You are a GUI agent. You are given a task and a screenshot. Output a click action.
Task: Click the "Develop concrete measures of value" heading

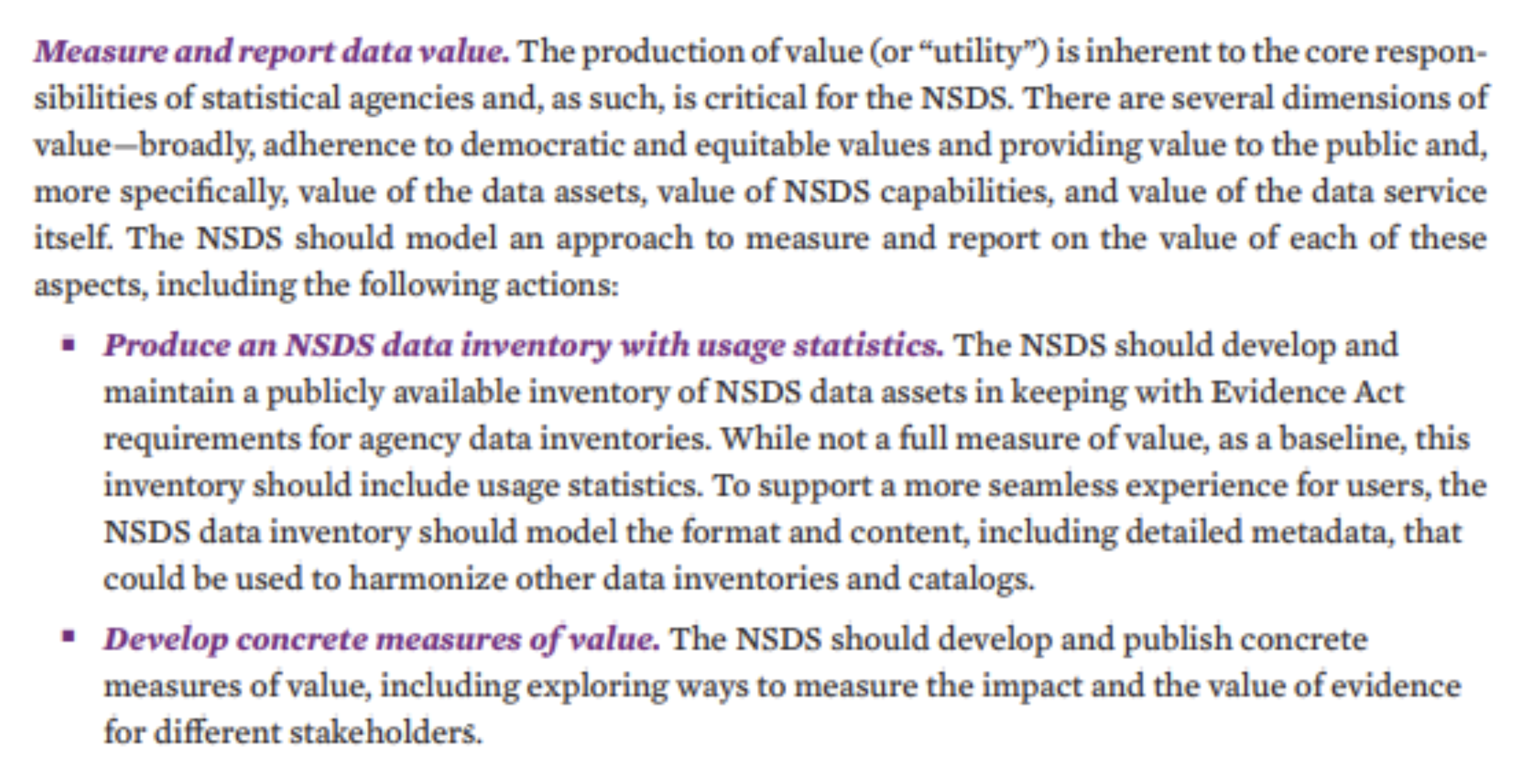(x=381, y=639)
